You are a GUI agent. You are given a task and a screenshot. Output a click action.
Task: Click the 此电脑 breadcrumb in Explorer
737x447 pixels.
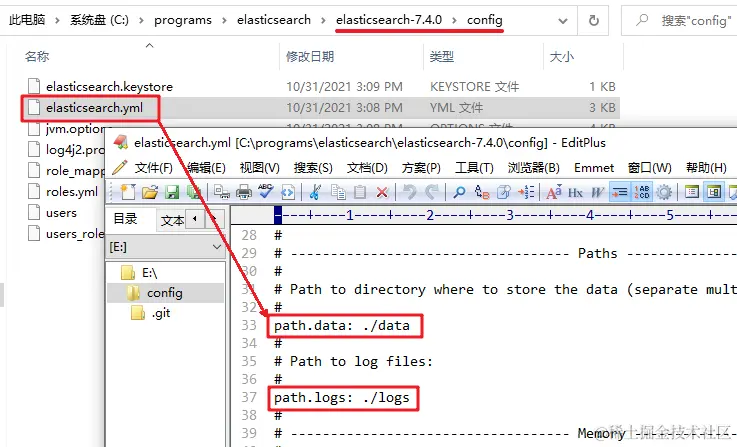(27, 20)
